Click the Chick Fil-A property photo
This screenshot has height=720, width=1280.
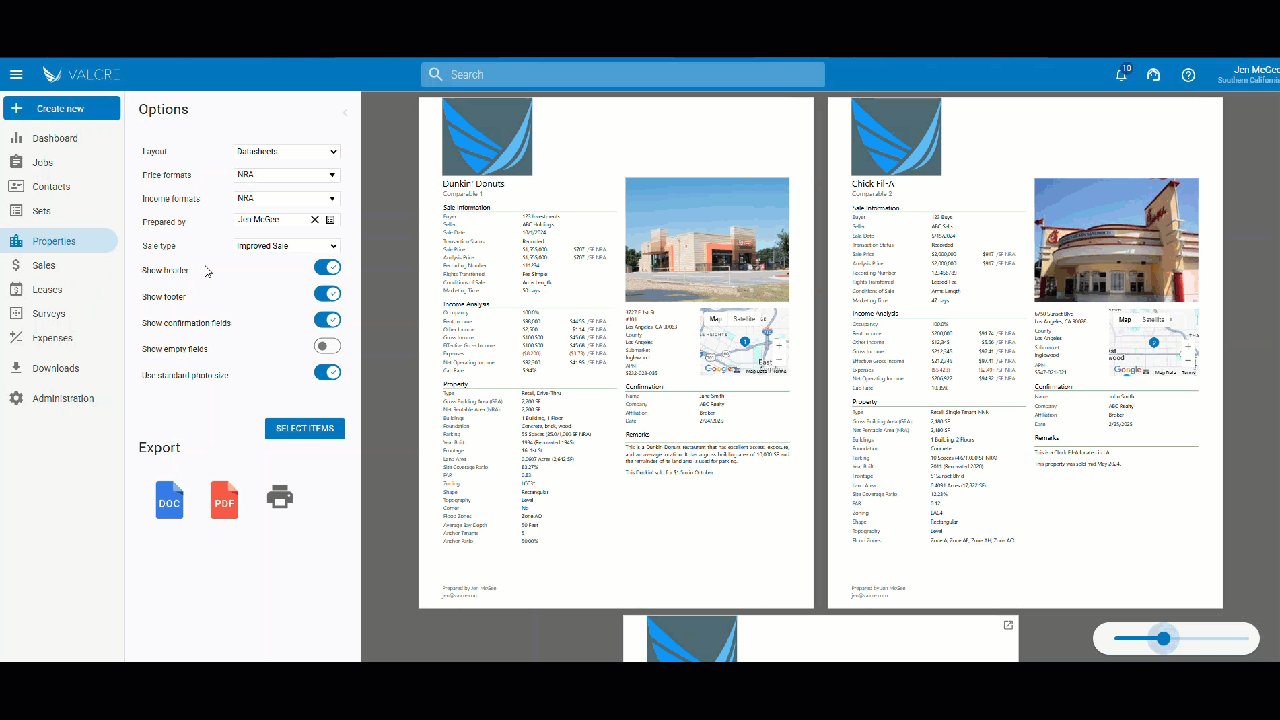[x=1116, y=241]
